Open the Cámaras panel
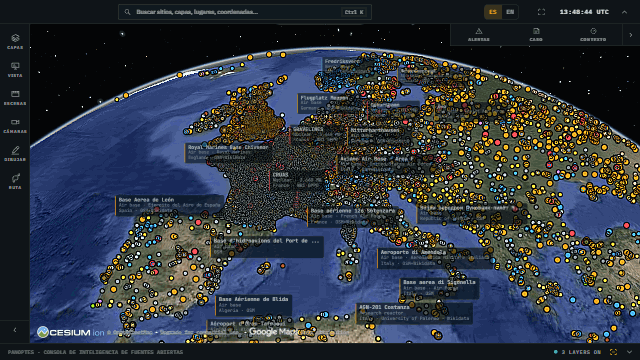Image resolution: width=640 pixels, height=360 pixels. (15, 126)
